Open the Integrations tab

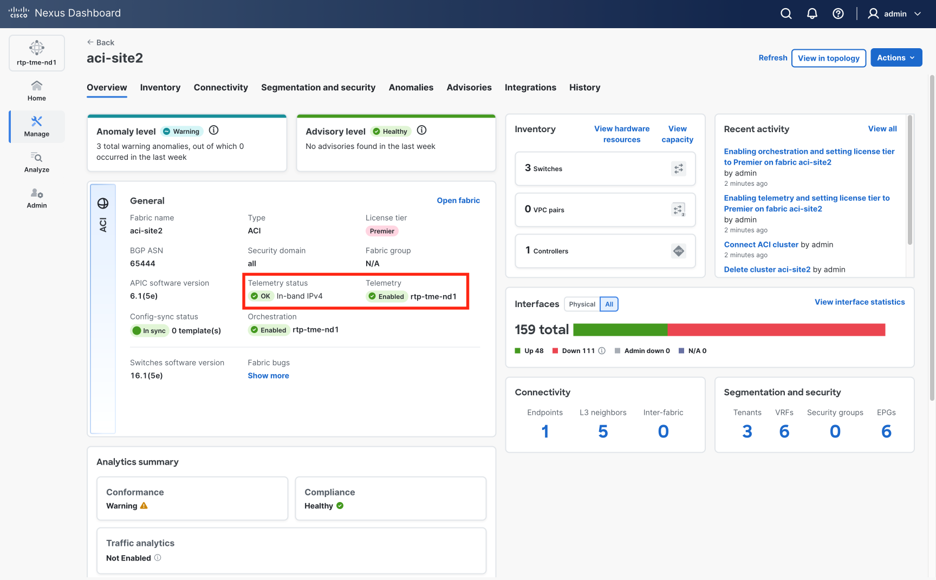coord(530,87)
